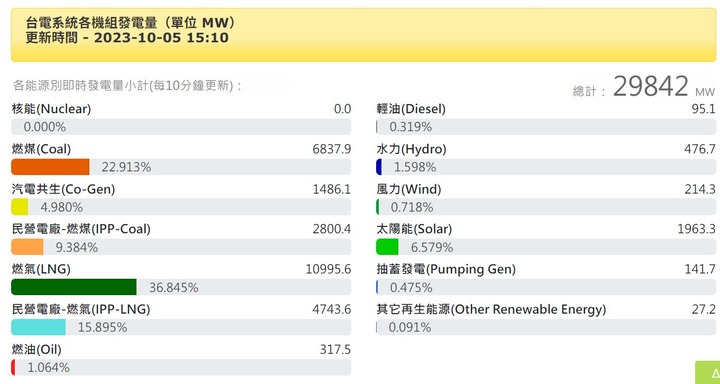Click the light orange IPP-Coal bar
This screenshot has width=720, height=384.
pyautogui.click(x=27, y=247)
